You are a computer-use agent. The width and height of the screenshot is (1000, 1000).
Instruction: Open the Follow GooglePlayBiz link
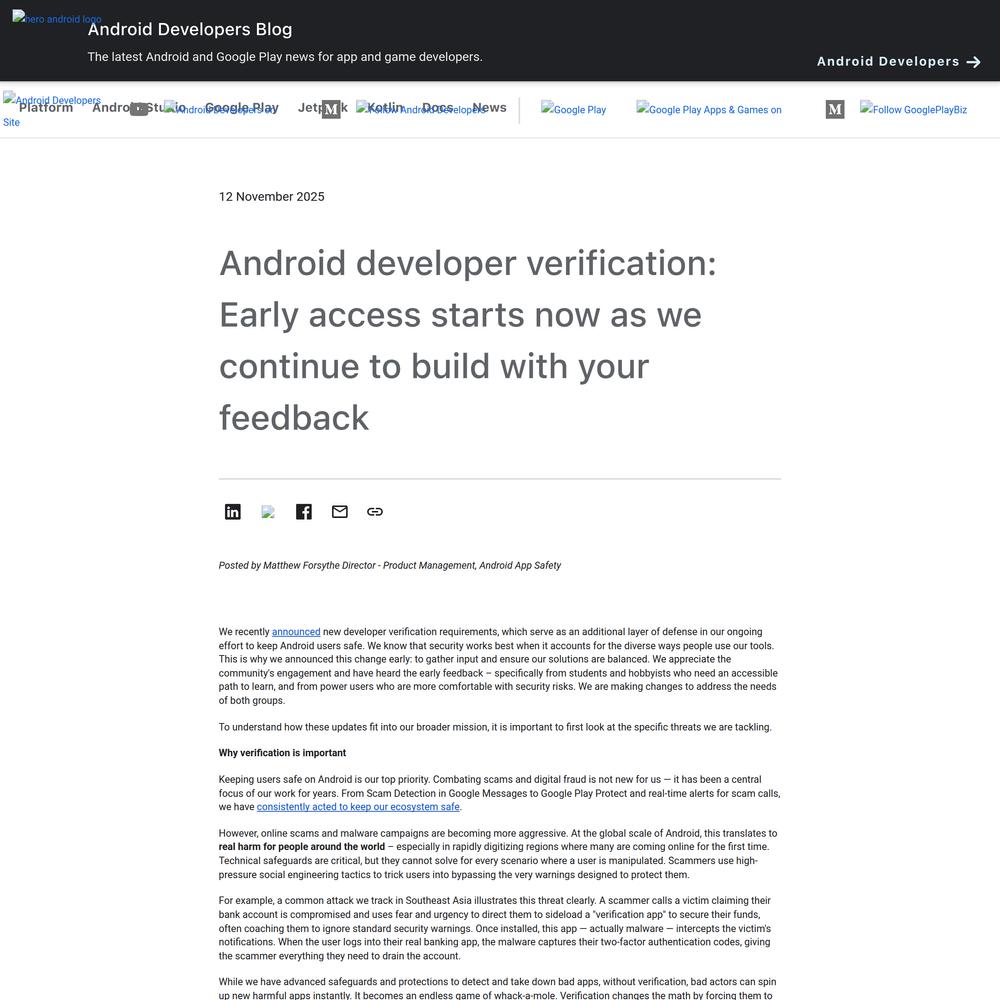click(914, 110)
